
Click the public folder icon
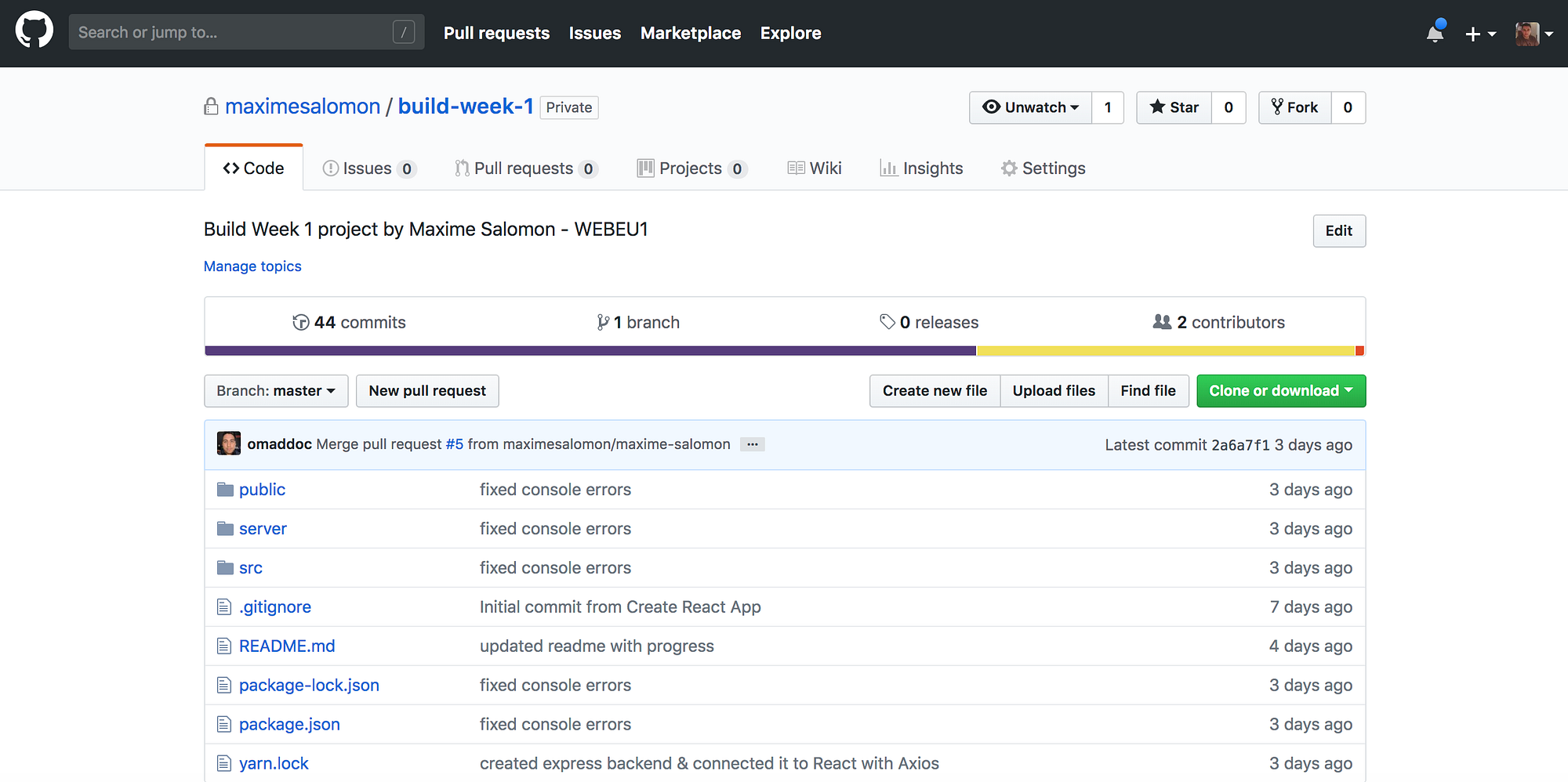(x=225, y=490)
